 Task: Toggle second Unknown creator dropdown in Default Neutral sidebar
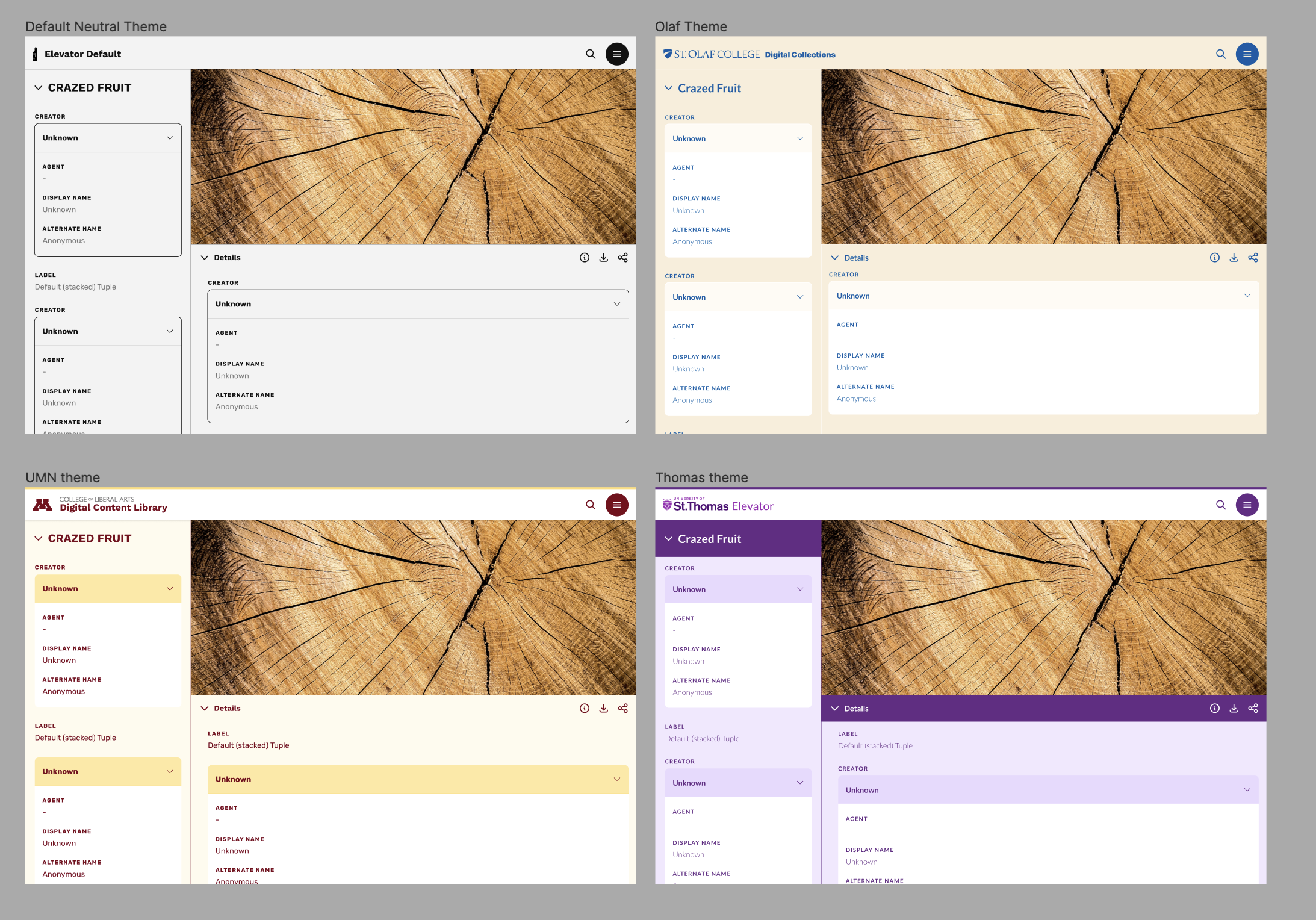tap(108, 331)
